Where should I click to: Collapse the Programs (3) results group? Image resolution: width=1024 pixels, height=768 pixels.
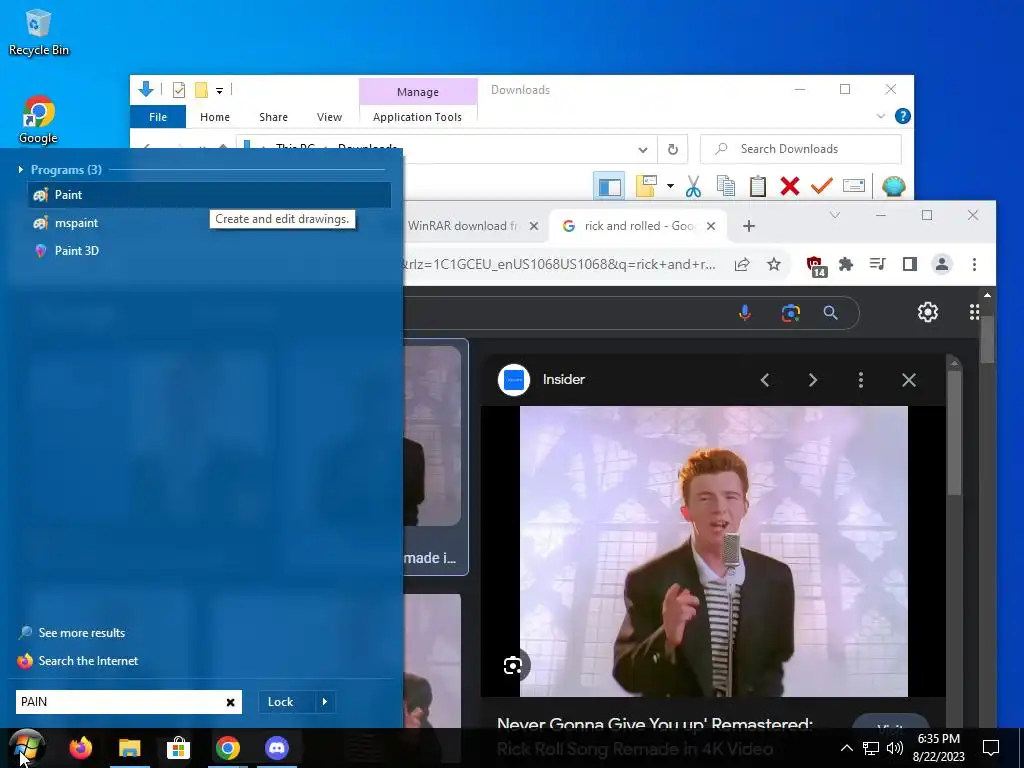pyautogui.click(x=21, y=170)
